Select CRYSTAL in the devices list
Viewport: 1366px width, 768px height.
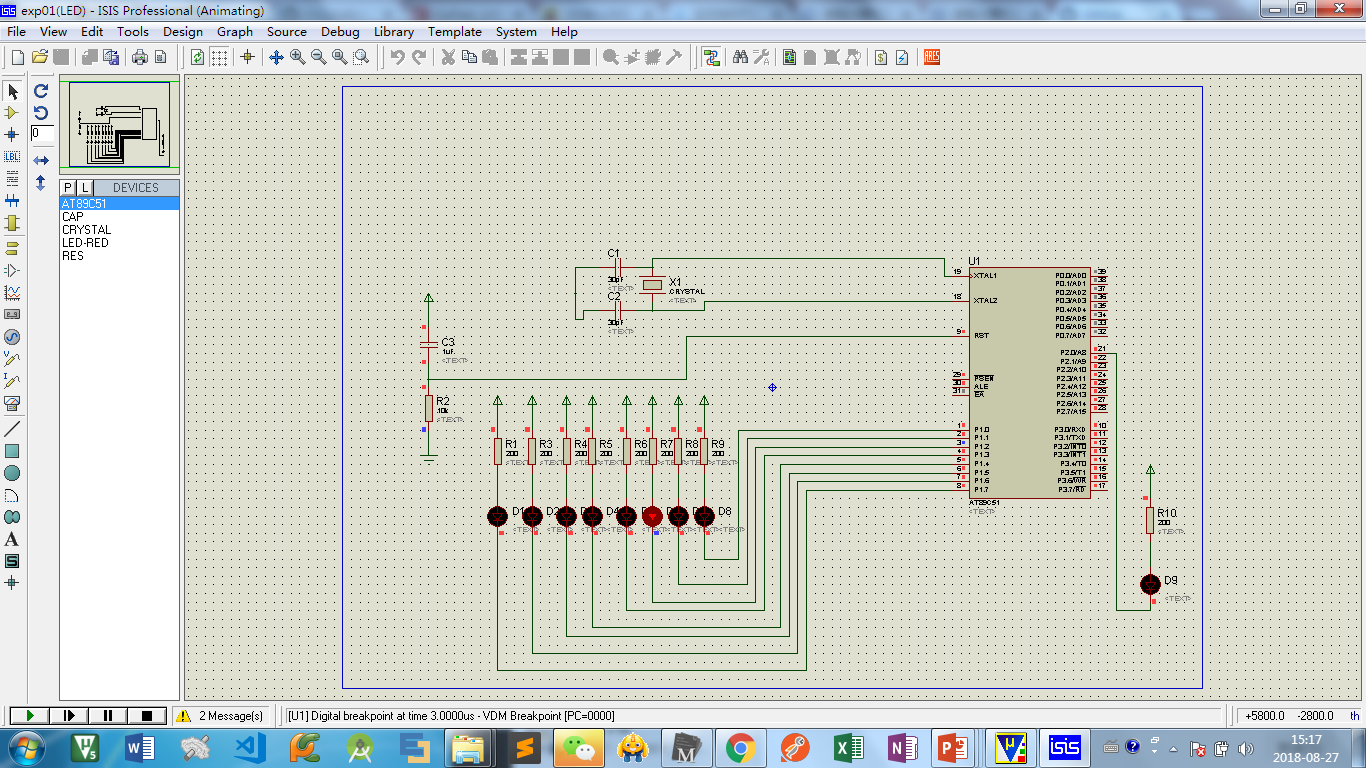120,230
